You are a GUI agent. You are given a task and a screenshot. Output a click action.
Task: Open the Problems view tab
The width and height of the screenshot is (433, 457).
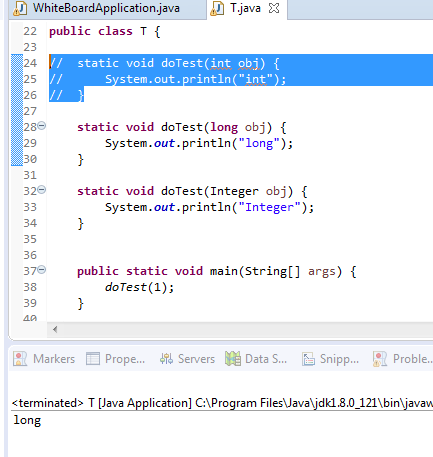(x=403, y=359)
